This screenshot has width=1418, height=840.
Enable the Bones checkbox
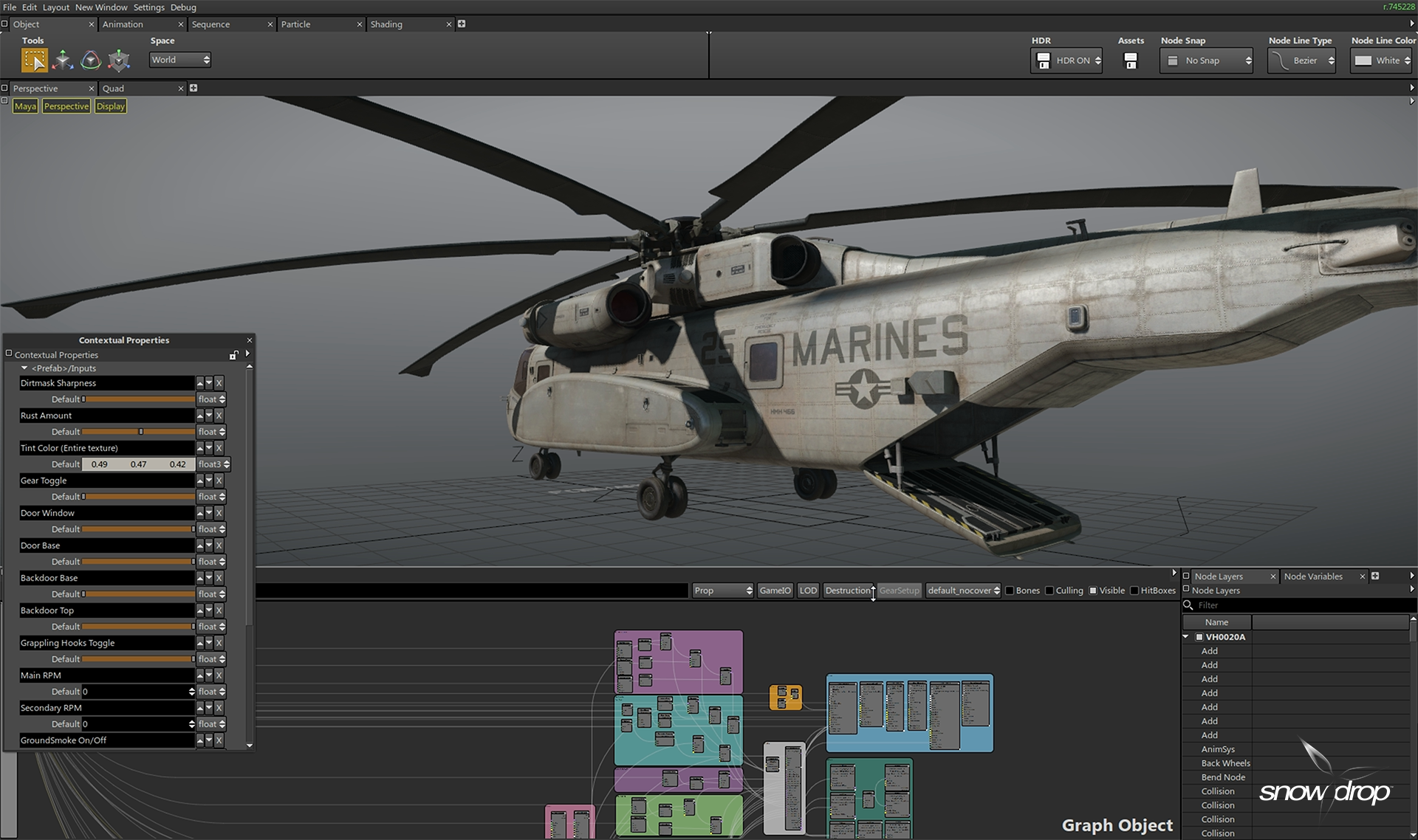(x=1010, y=591)
